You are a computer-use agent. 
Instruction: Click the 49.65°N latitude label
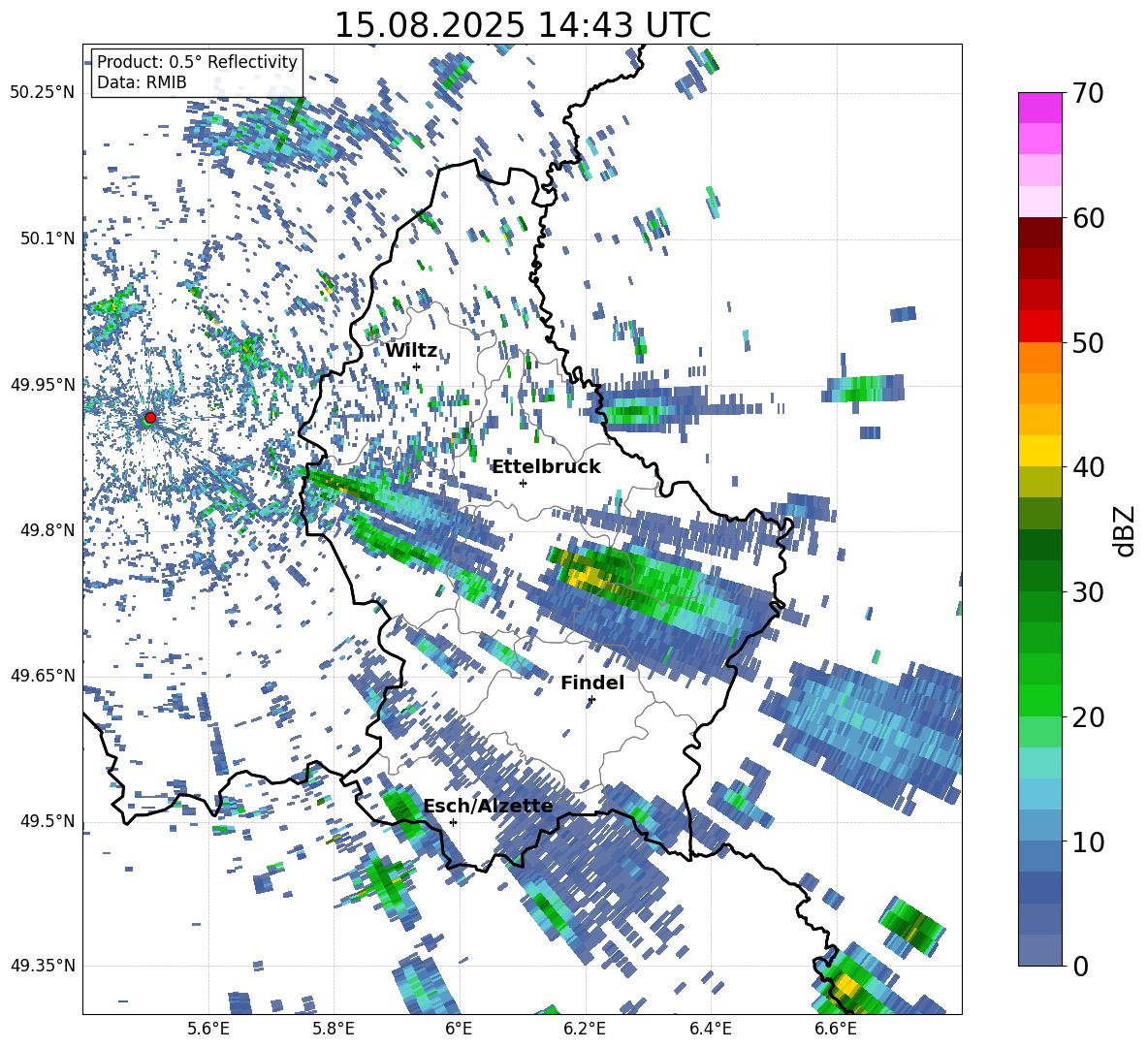pyautogui.click(x=43, y=675)
